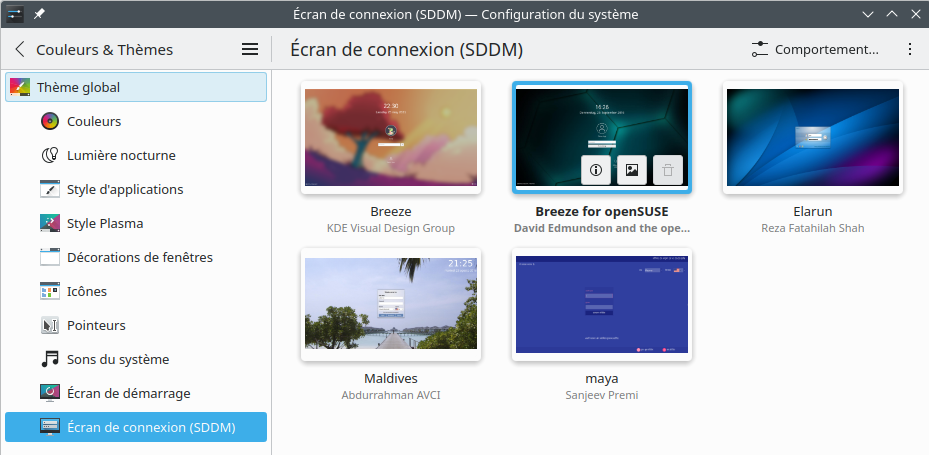This screenshot has height=455, width=929.
Task: Select the maya login theme thumbnail
Action: pos(602,305)
